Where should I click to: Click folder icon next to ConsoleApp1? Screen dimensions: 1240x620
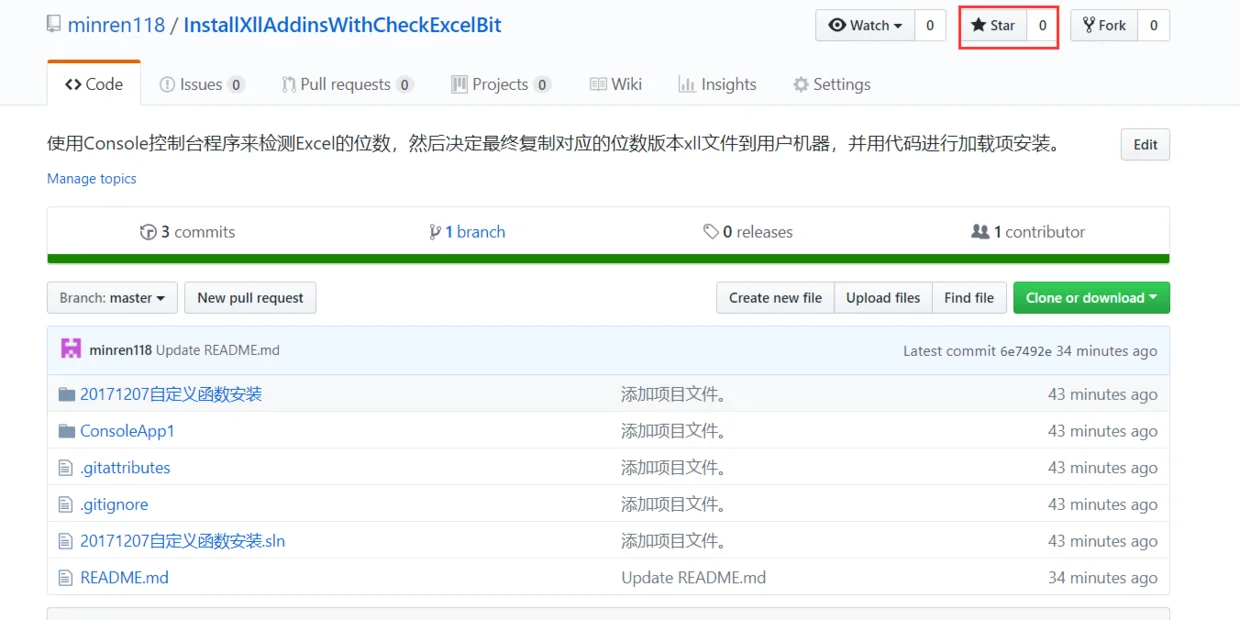pyautogui.click(x=67, y=431)
